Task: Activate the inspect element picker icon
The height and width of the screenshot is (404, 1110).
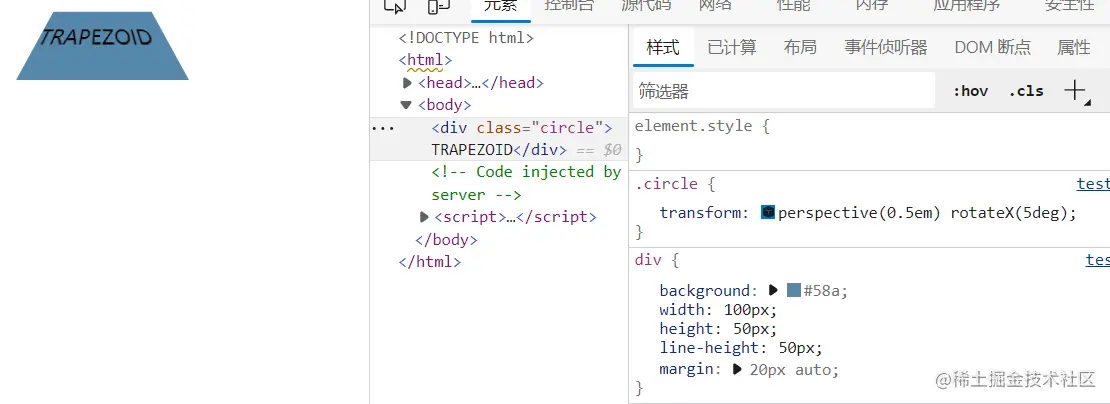Action: pyautogui.click(x=395, y=6)
